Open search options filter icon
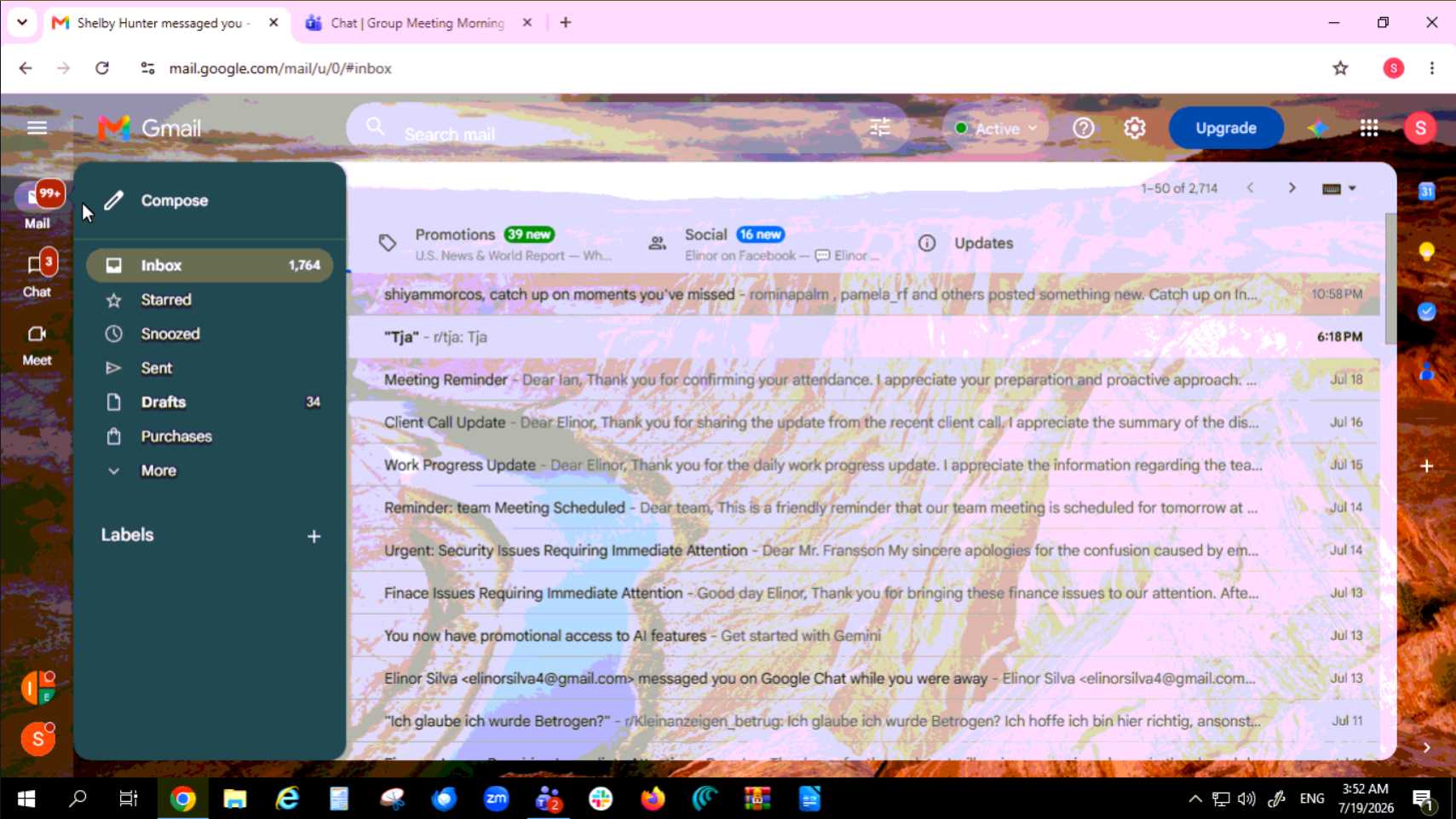Viewport: 1456px width, 819px height. point(880,128)
